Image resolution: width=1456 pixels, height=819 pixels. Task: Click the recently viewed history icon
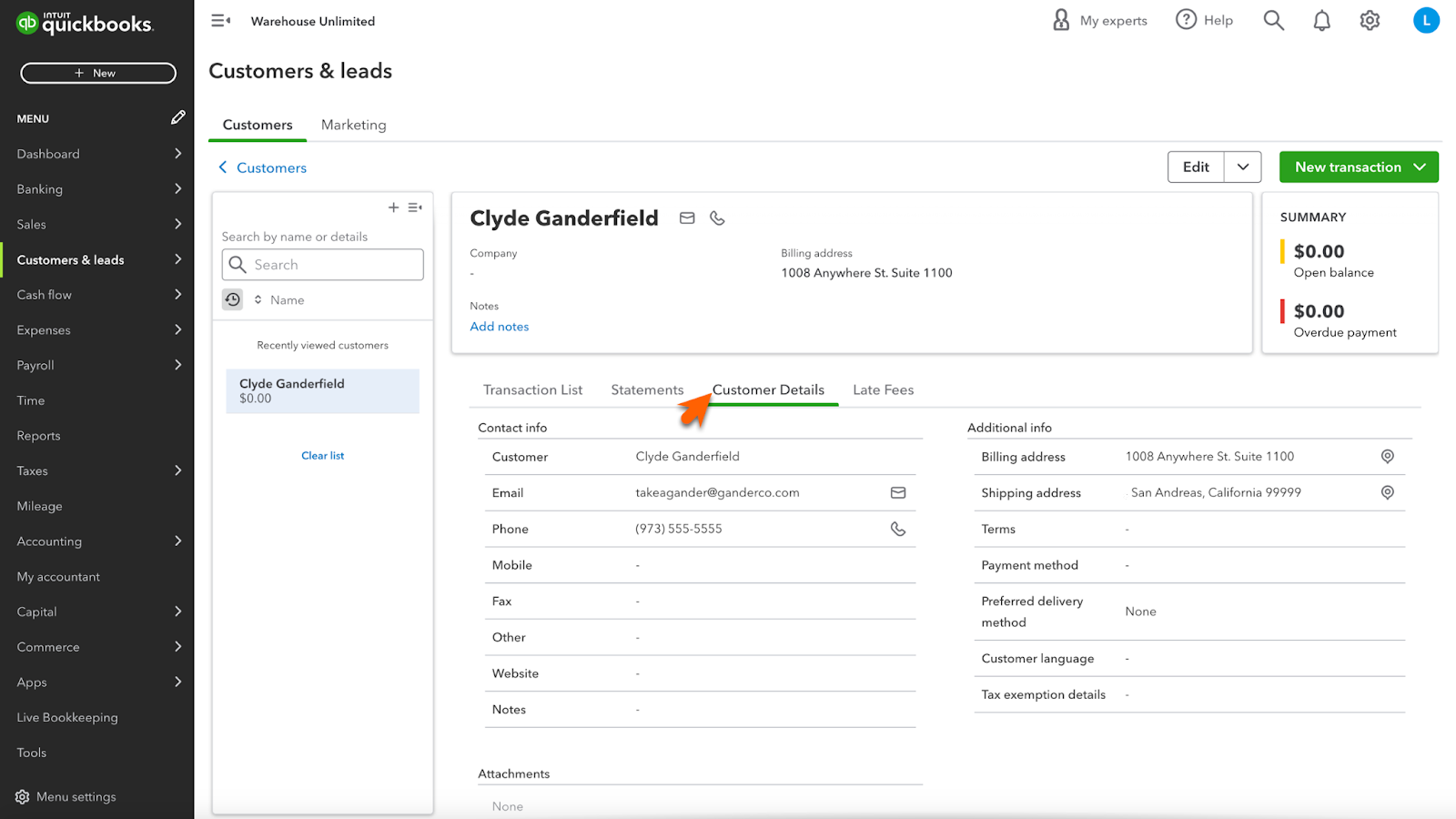point(233,299)
